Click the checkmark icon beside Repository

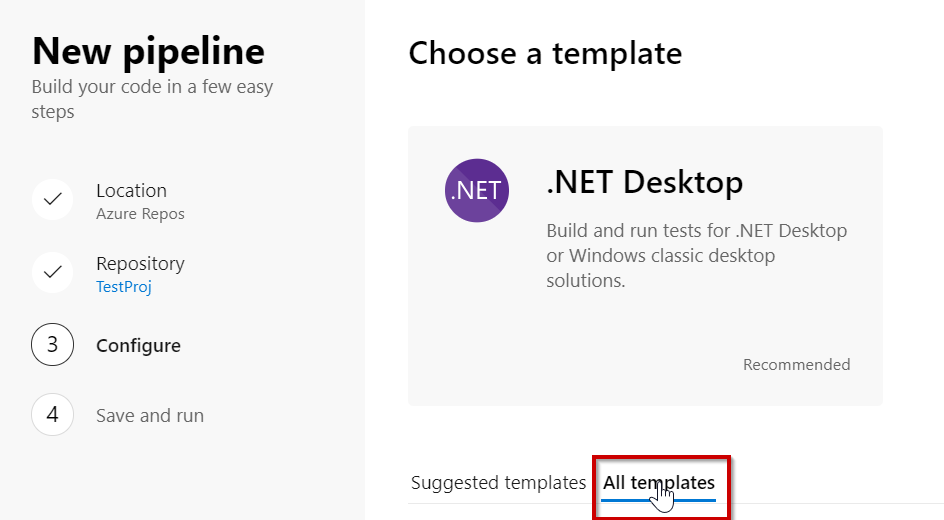point(53,271)
